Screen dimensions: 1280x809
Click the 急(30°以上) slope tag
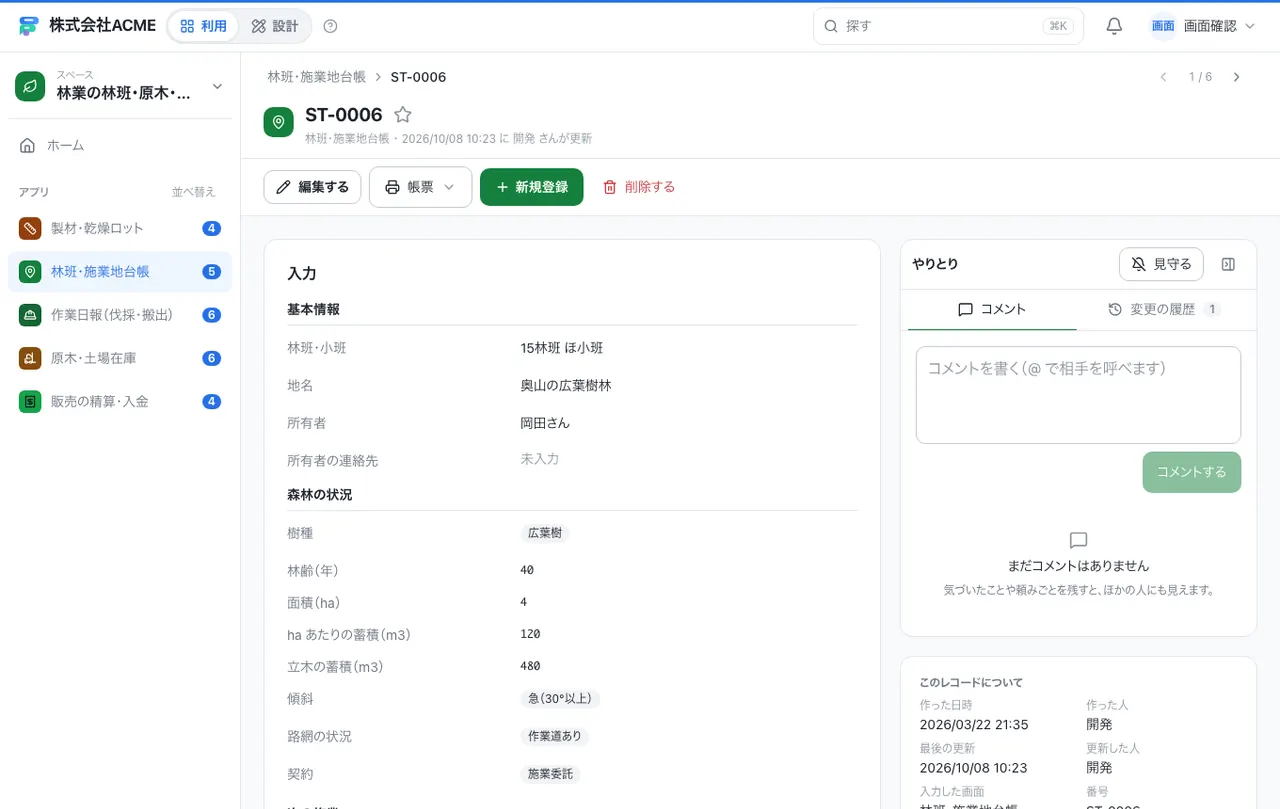[x=560, y=699]
